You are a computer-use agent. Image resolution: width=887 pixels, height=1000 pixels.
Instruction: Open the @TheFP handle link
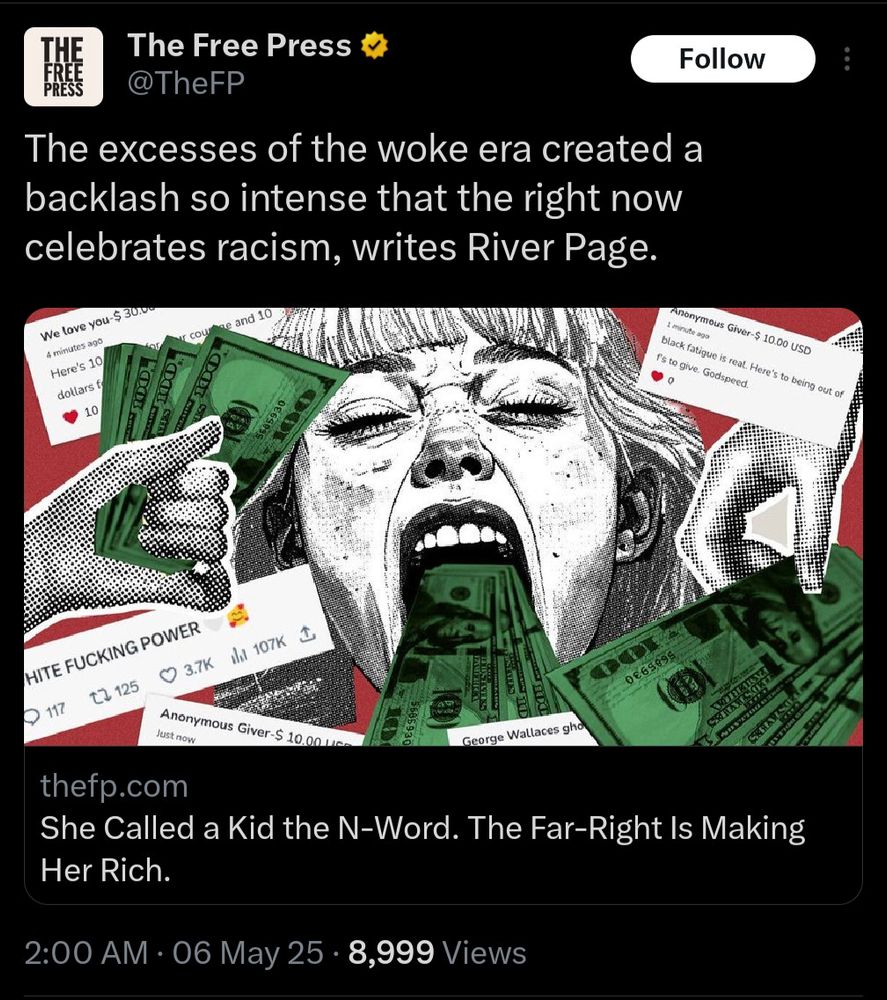(x=186, y=83)
